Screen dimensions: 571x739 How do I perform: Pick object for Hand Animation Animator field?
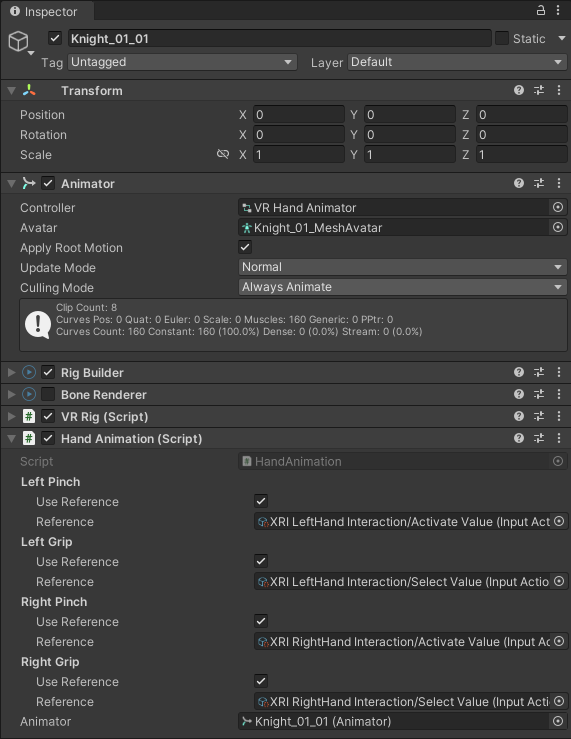pyautogui.click(x=558, y=721)
